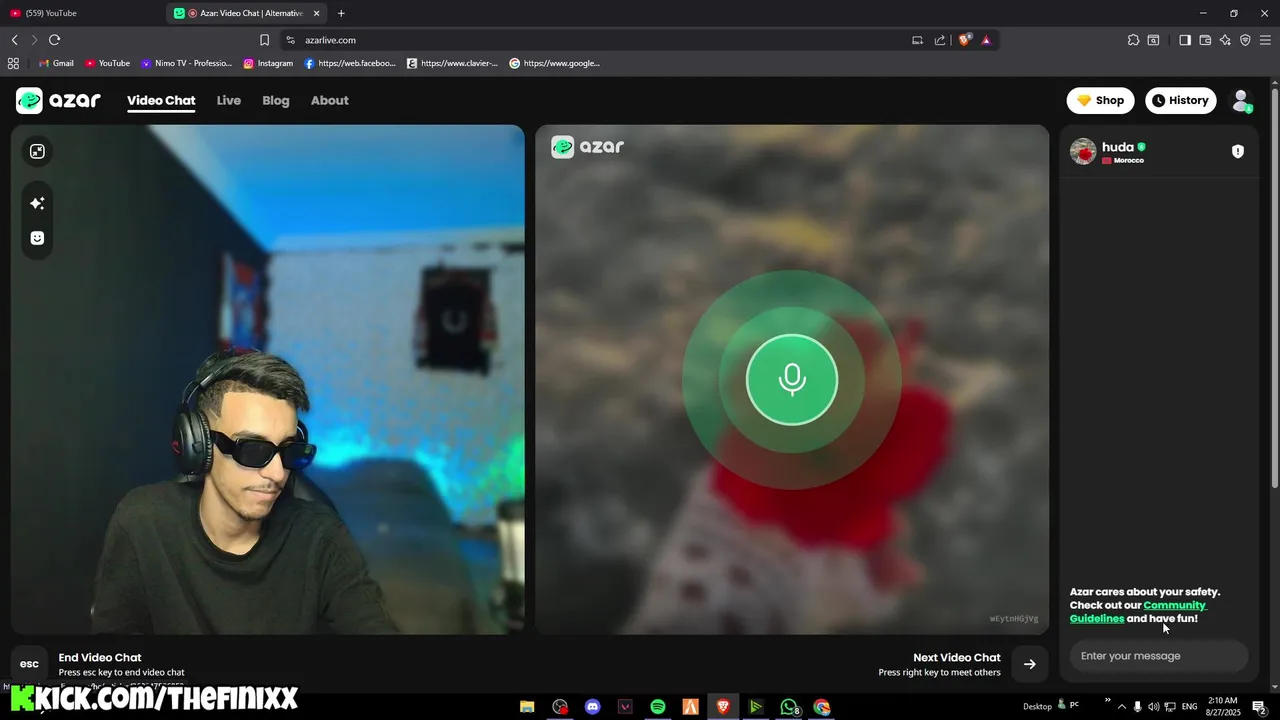Screen dimensions: 1280x720
Task: Open the apps grid icon in bookmarks bar
Action: [13, 63]
